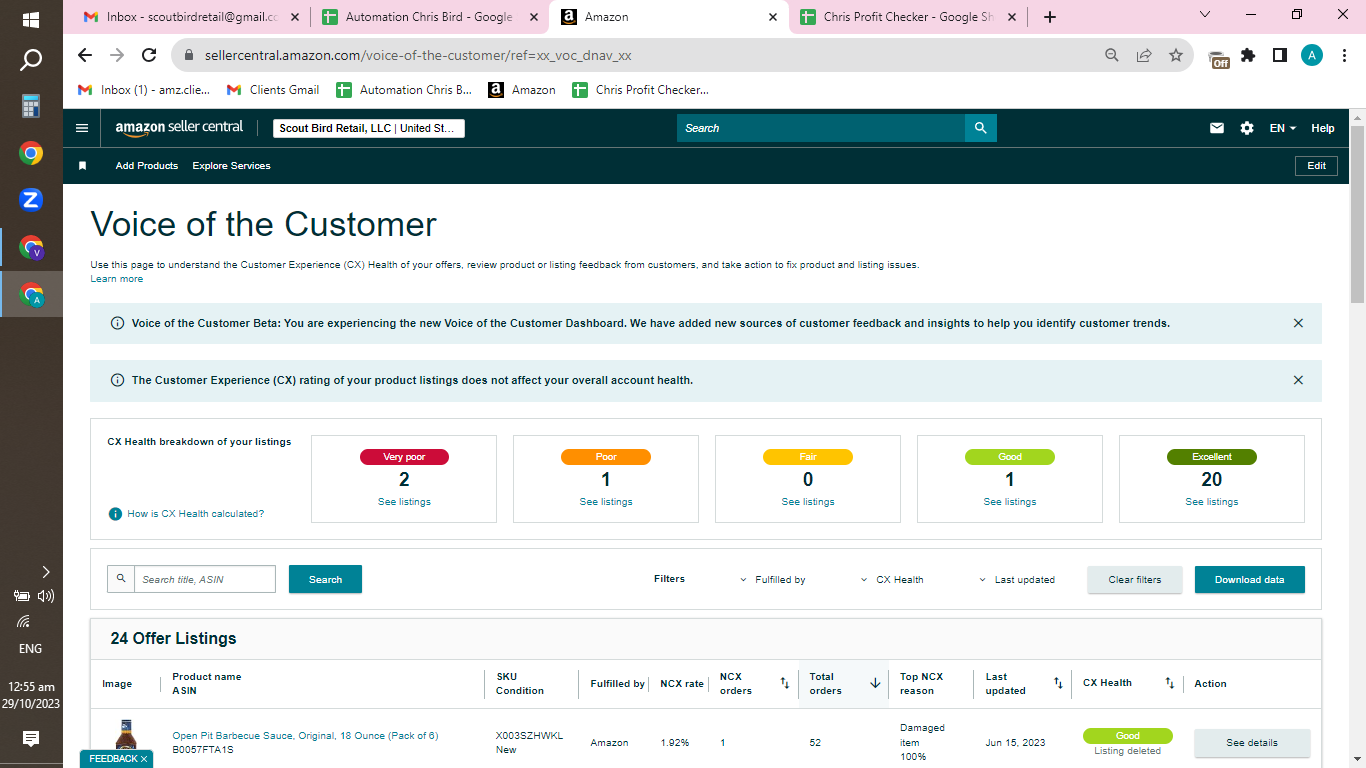See listings under Poor
The width and height of the screenshot is (1366, 768).
click(606, 502)
